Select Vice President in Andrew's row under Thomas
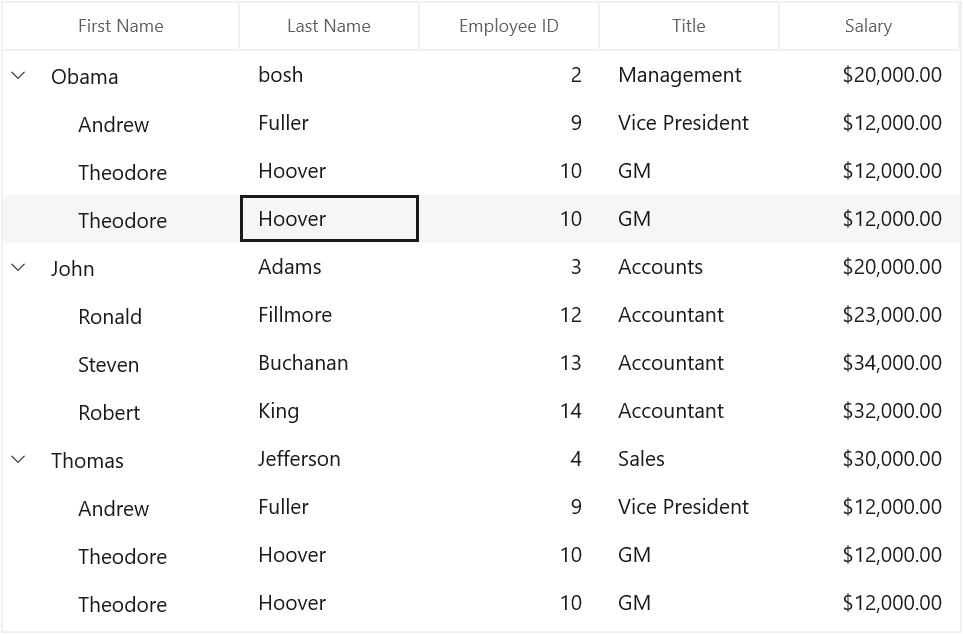 [688, 506]
